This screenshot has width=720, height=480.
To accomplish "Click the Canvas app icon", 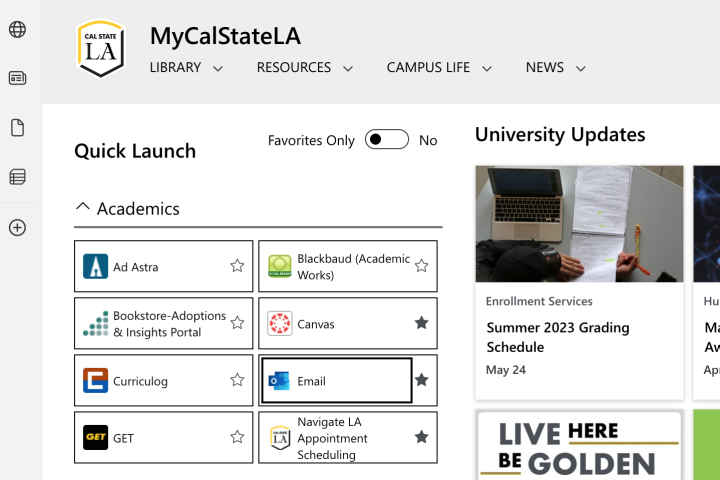I will pos(280,323).
